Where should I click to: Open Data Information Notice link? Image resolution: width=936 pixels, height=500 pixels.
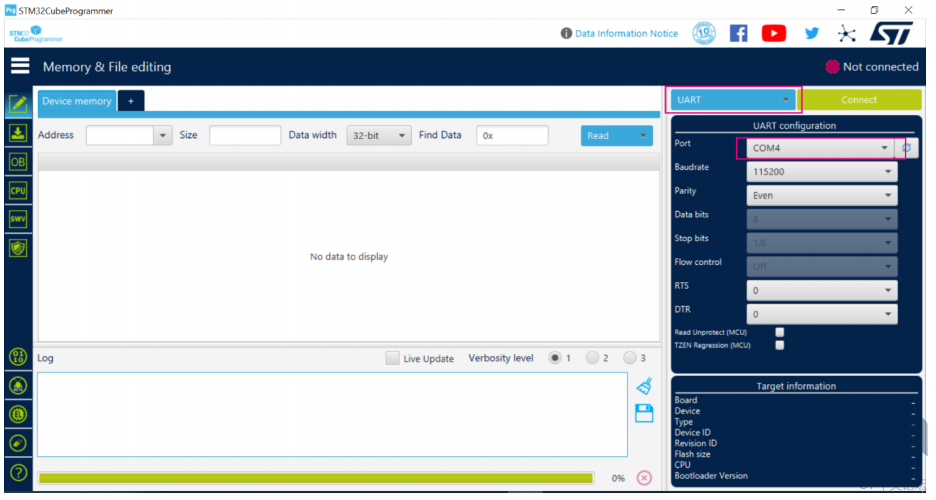point(626,33)
